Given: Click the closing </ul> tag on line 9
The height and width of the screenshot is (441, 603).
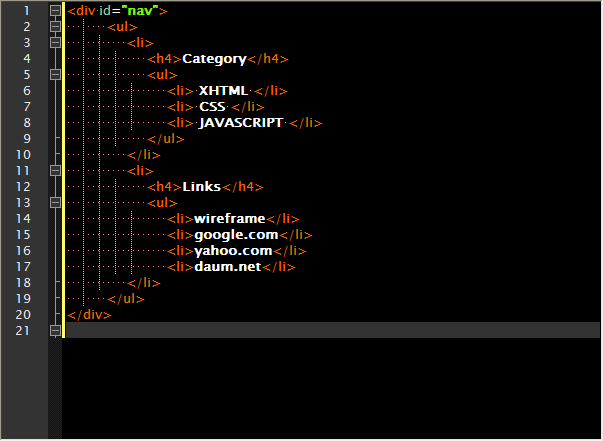Looking at the screenshot, I should 166,139.
